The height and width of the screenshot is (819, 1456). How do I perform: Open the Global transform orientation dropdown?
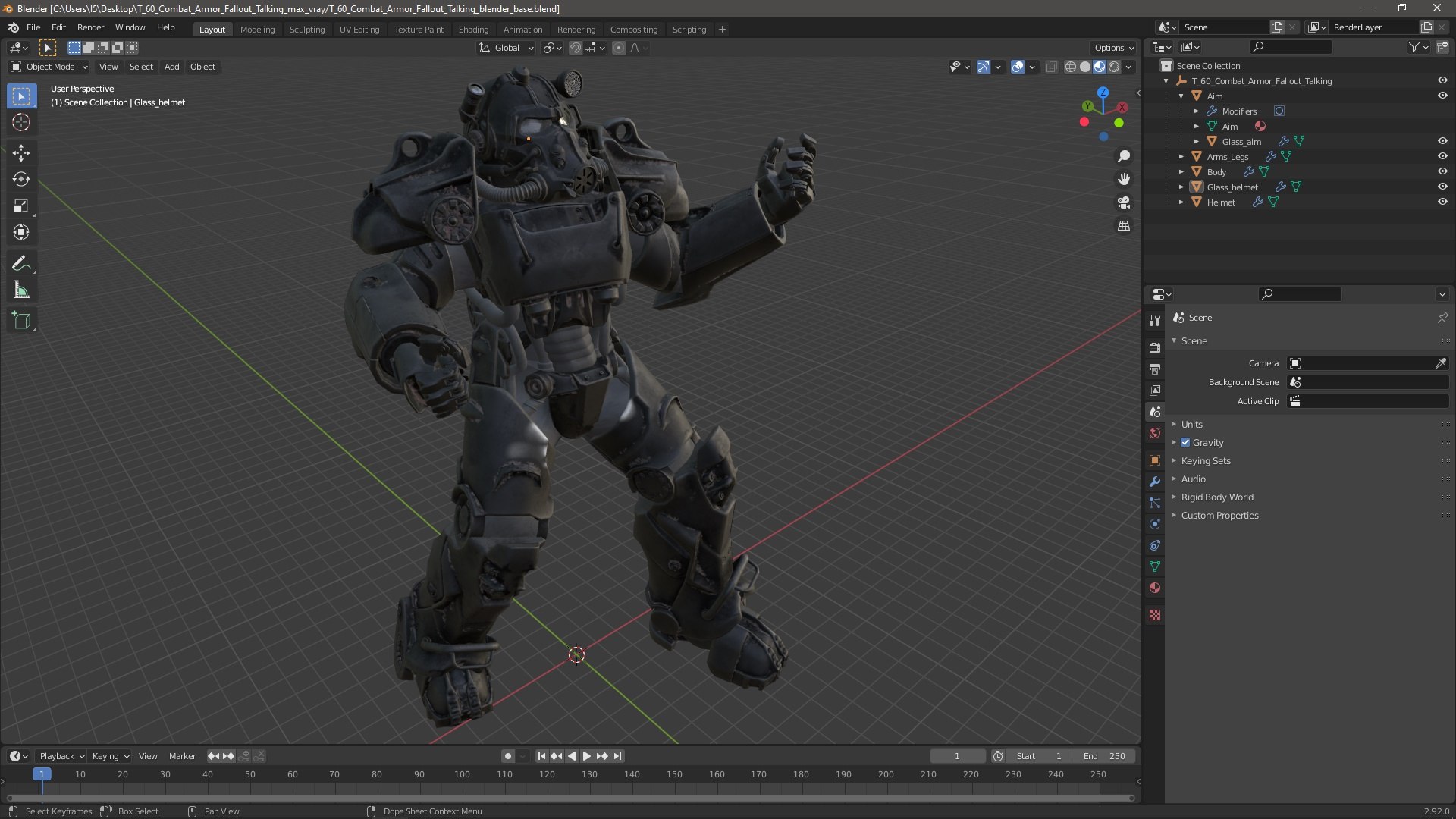pos(507,48)
